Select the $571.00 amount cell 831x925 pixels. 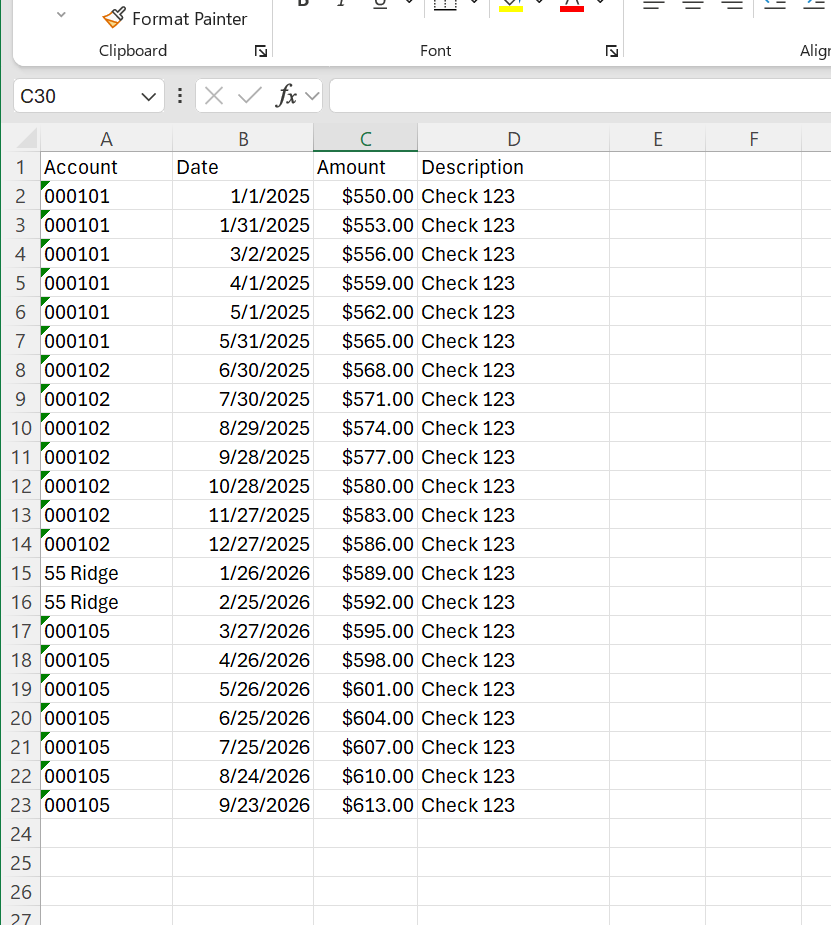pos(366,399)
